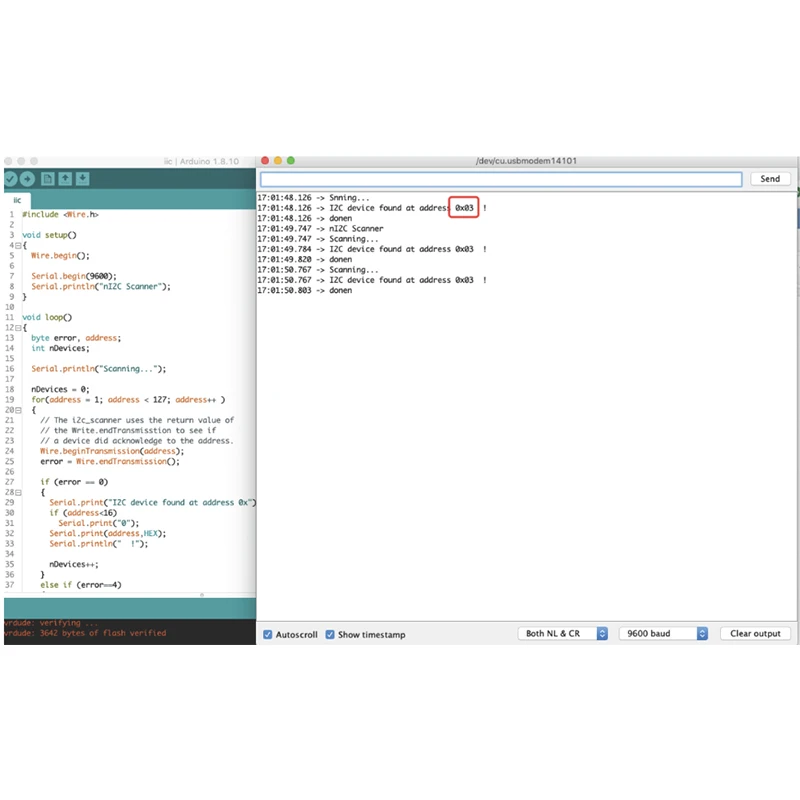Click 'Serial.println("Scanning...");' line
Viewport: 800px width, 800px height.
coord(98,369)
